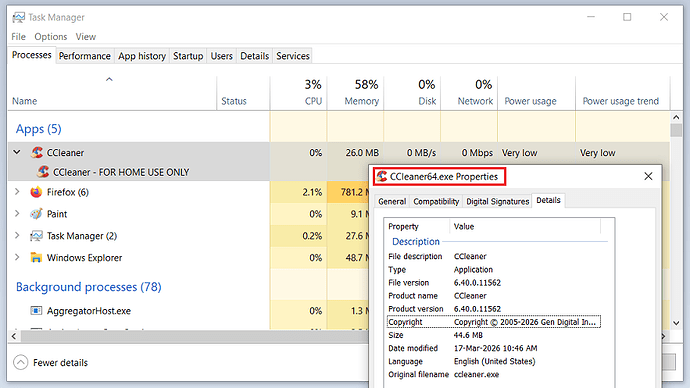
Task: Click the Background processes (78) heading
Action: tap(88, 287)
